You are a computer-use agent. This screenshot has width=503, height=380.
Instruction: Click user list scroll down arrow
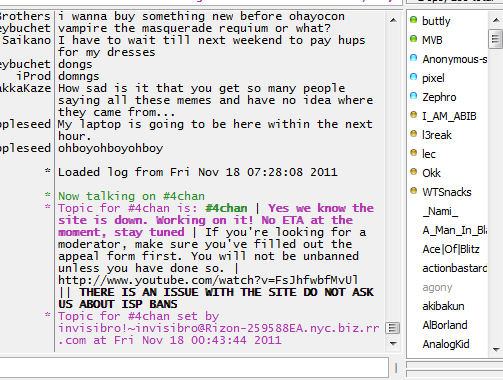pos(496,349)
